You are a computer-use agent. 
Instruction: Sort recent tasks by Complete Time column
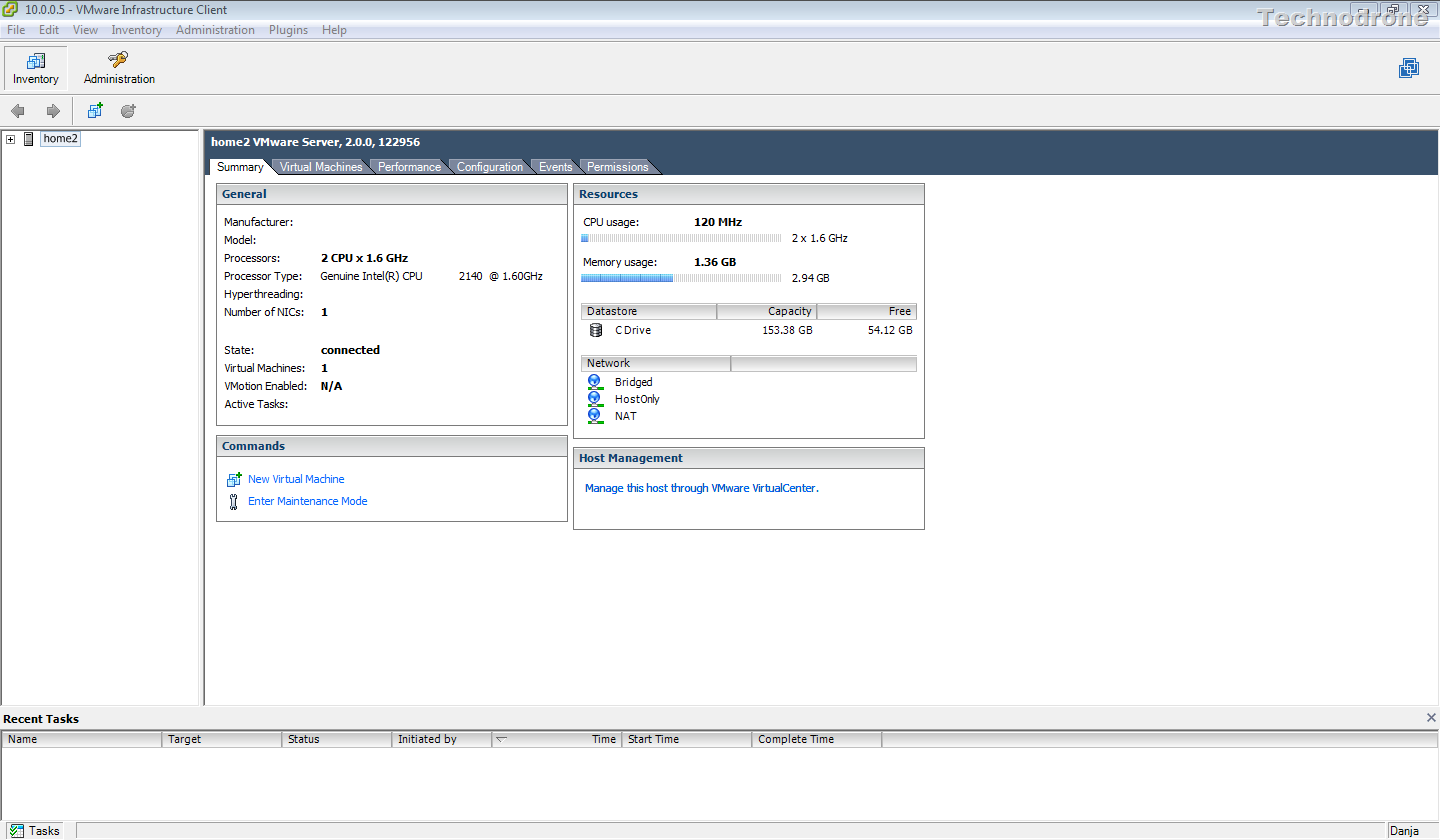(x=817, y=739)
